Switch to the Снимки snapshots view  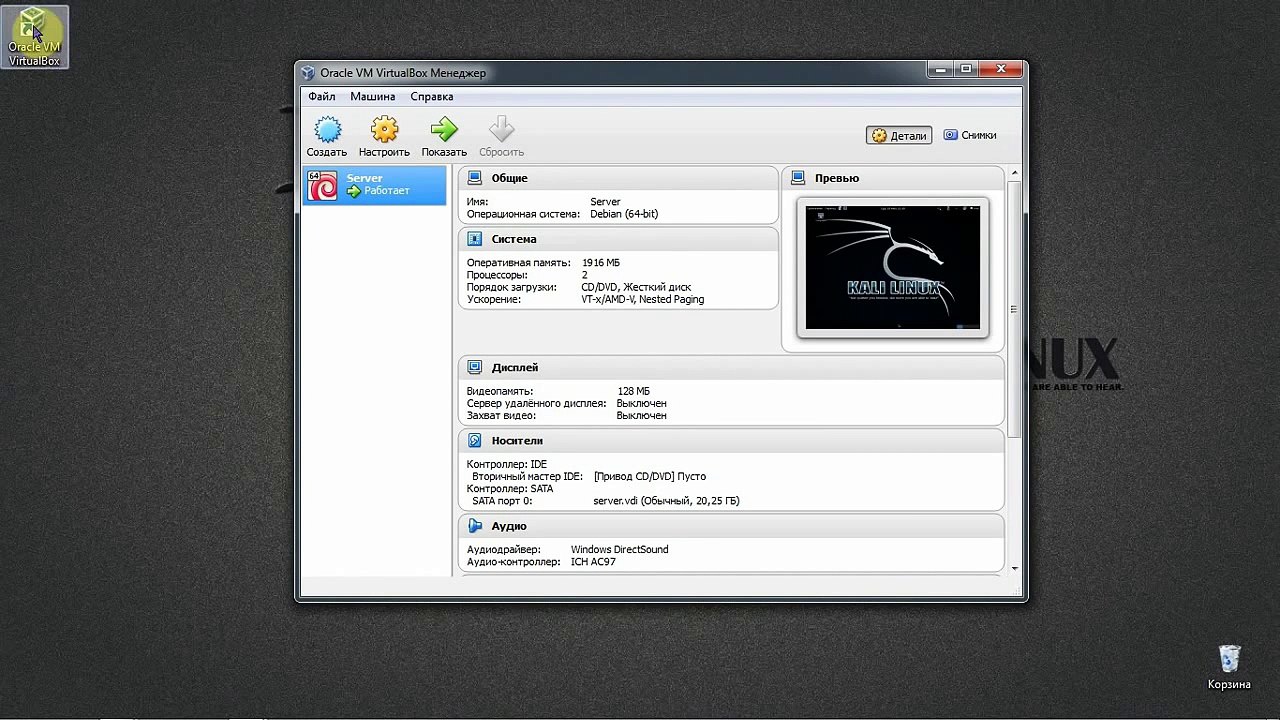(970, 135)
